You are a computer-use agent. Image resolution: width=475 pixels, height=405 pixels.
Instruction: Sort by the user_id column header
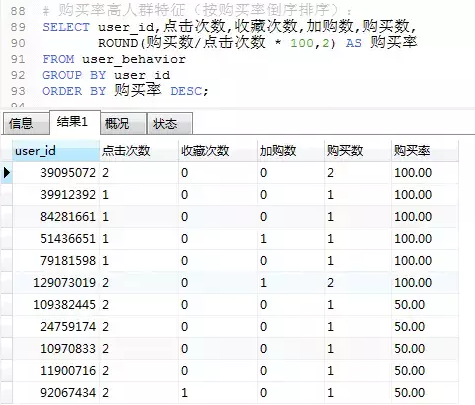coord(56,151)
